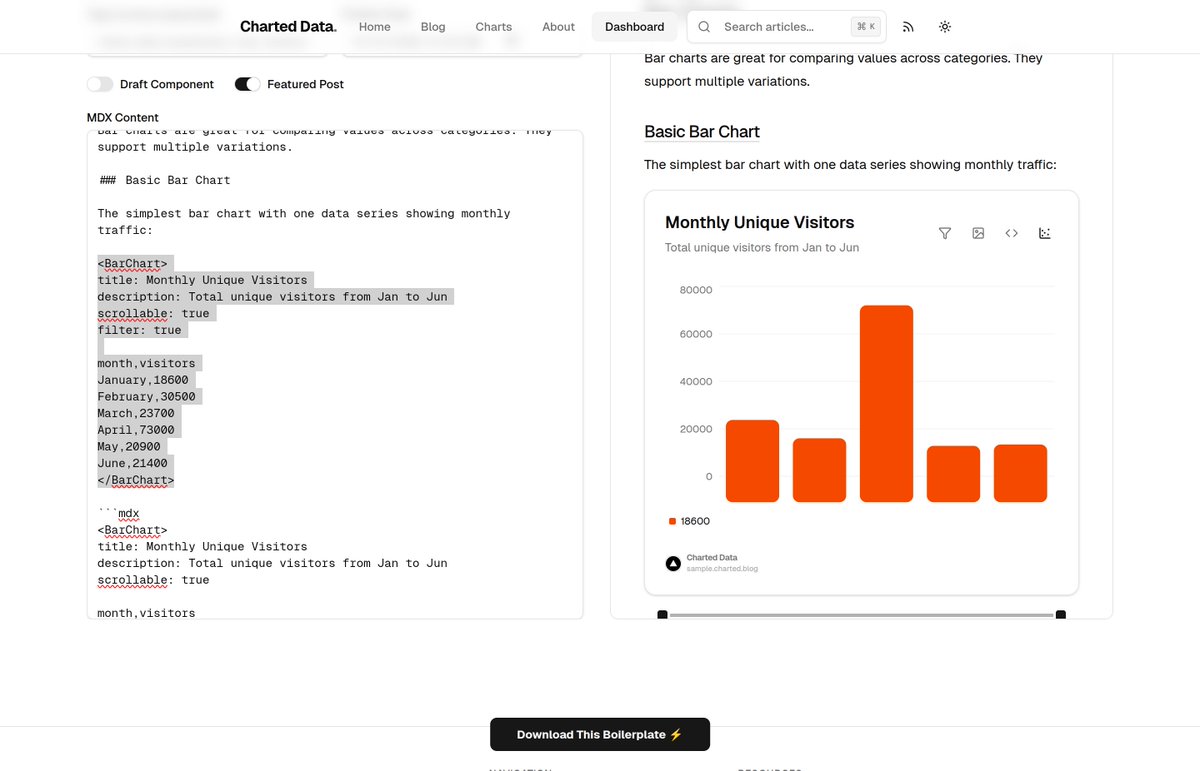Screen dimensions: 1200x771
Task: Click the export-as-image icon on chart
Action: [978, 233]
